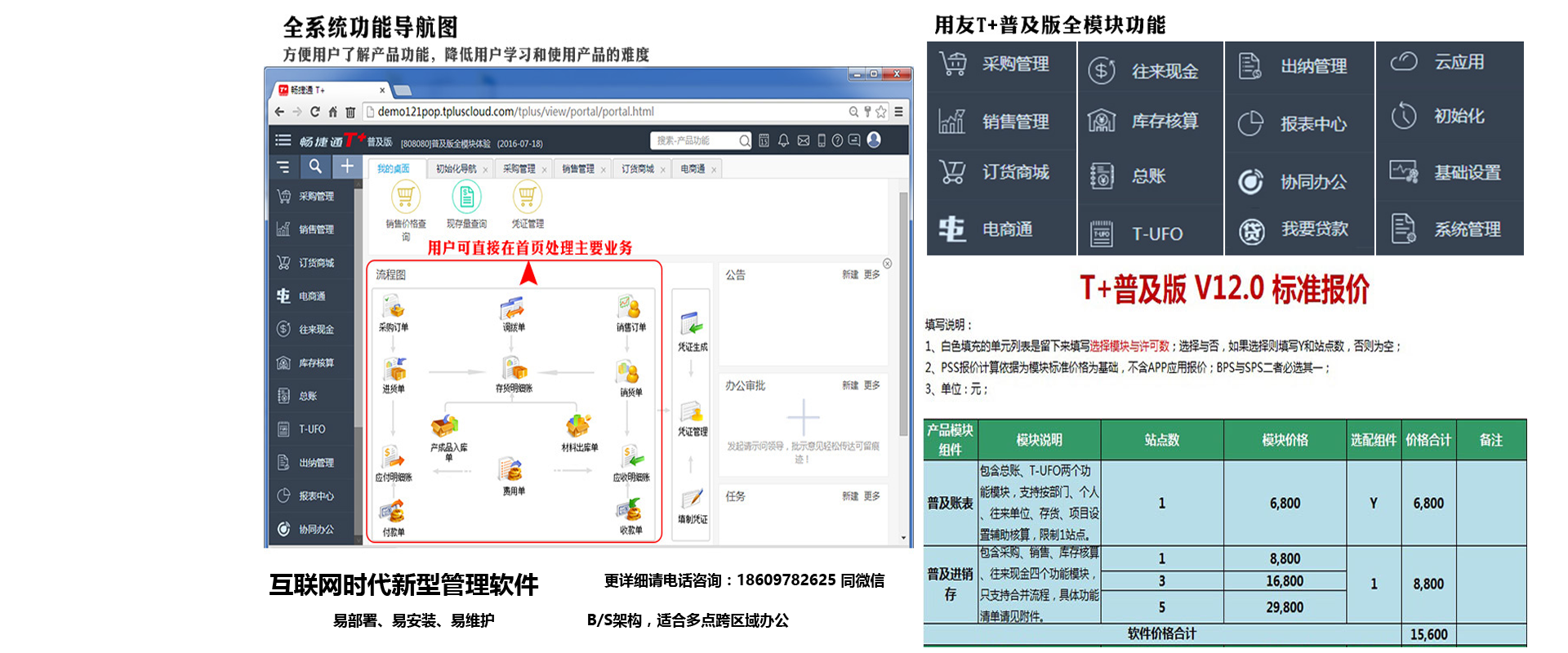Image resolution: width=1568 pixels, height=653 pixels.
Task: Click the 现存量查询 shortcut icon
Action: coord(466,198)
